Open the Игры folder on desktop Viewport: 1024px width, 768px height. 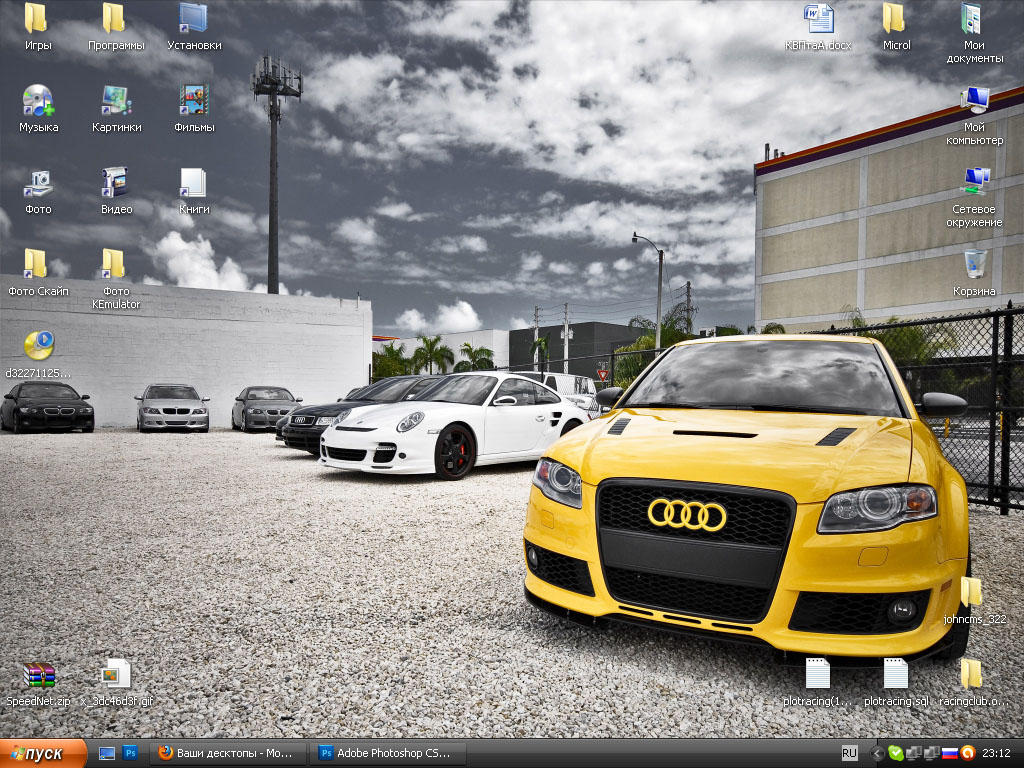pos(37,18)
